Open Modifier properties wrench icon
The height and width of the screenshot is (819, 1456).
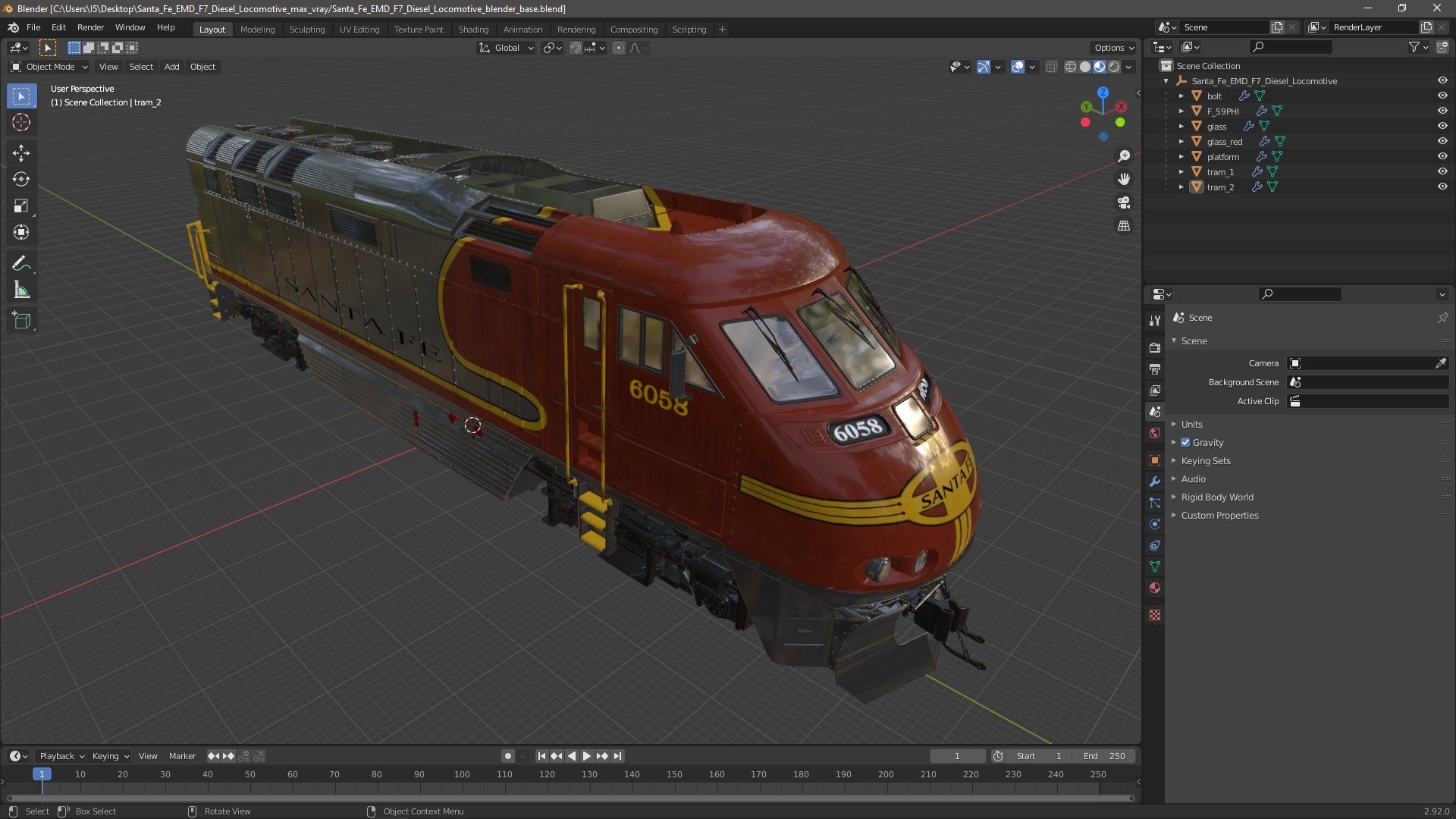pos(1155,482)
